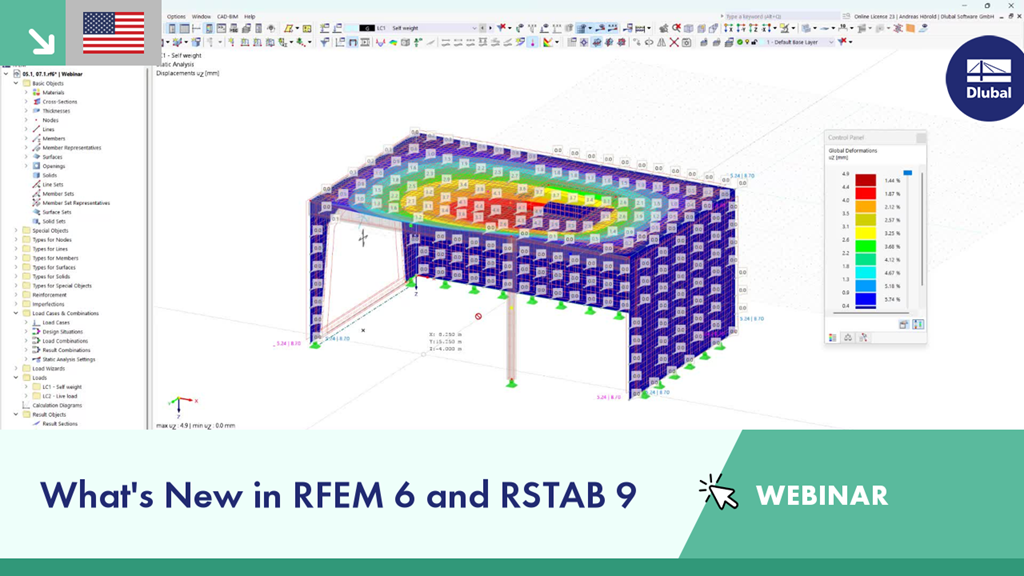Click the navigator panel toggle icon in toolbar
The width and height of the screenshot is (1024, 576).
point(172,28)
